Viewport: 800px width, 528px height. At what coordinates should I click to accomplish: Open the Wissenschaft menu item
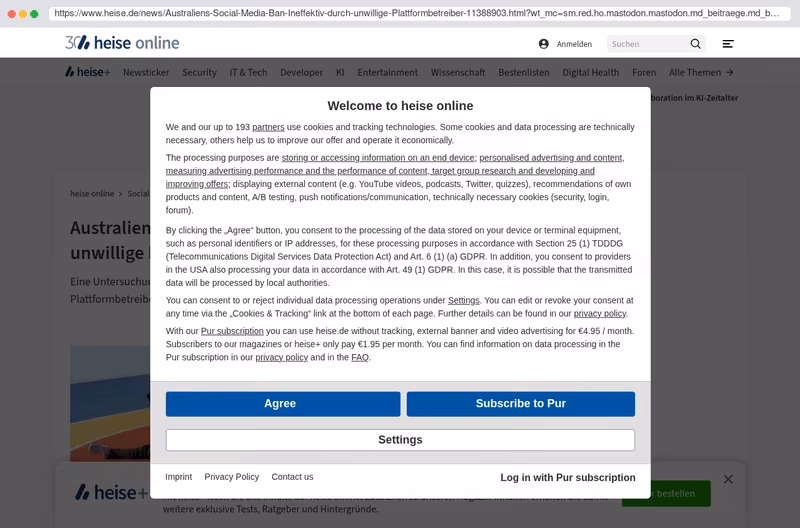[458, 72]
